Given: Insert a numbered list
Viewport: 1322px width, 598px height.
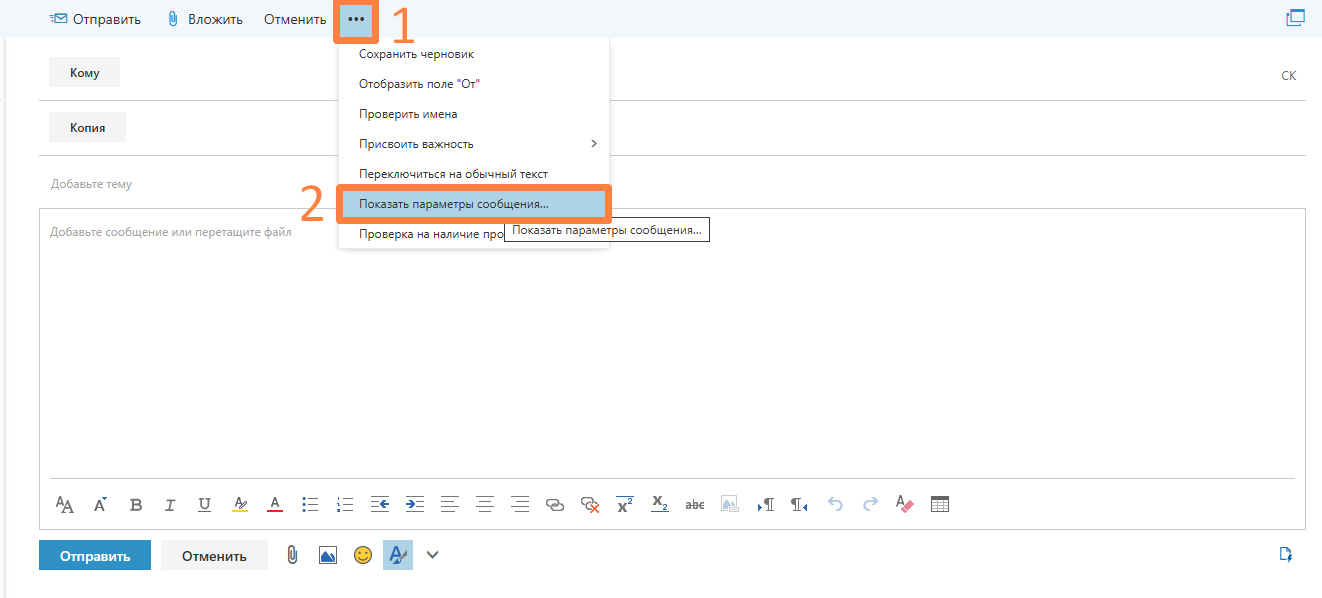Looking at the screenshot, I should [345, 504].
